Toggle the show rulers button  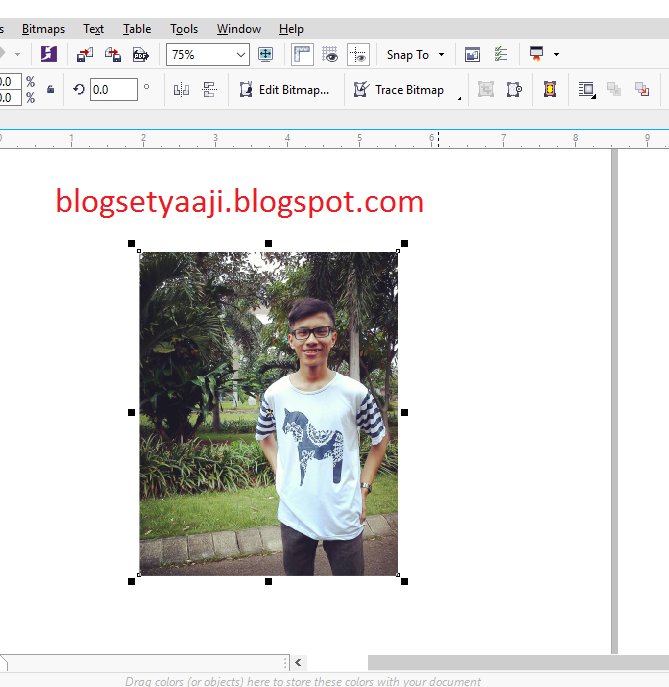pos(302,54)
